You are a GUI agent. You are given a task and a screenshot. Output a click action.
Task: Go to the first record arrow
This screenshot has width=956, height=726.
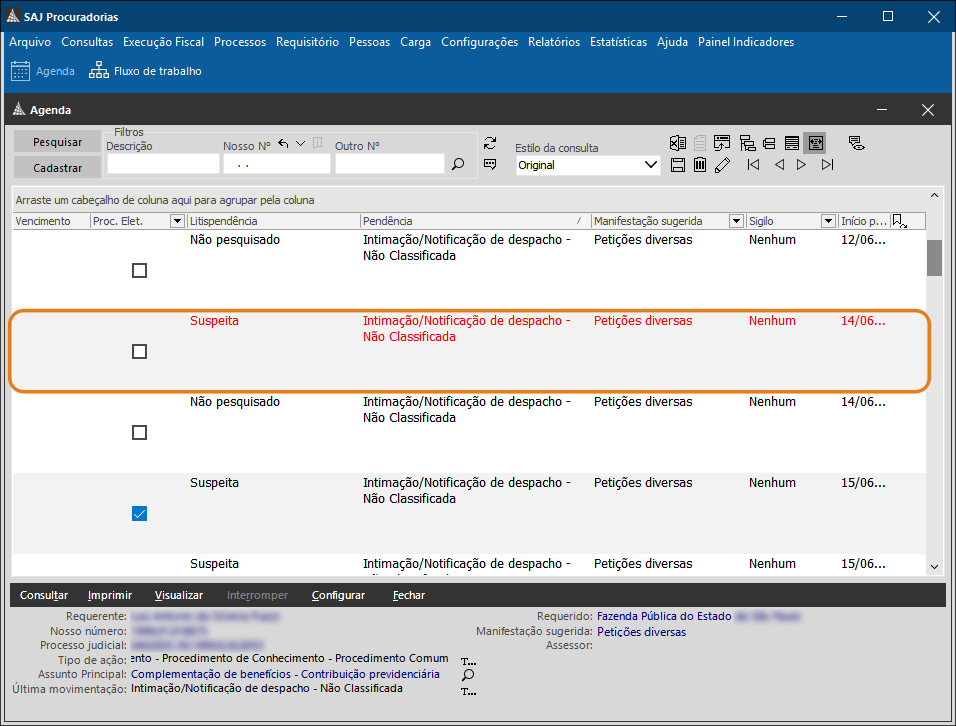pyautogui.click(x=753, y=165)
